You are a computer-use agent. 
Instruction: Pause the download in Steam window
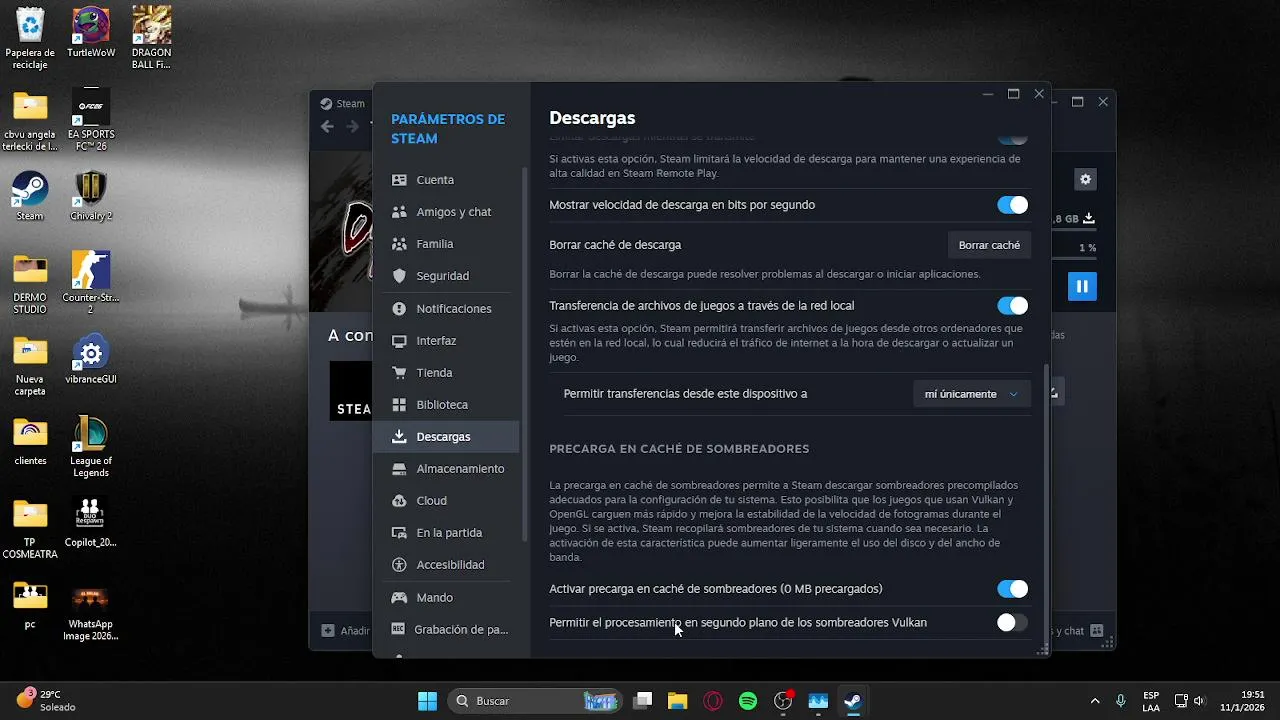(x=1082, y=286)
